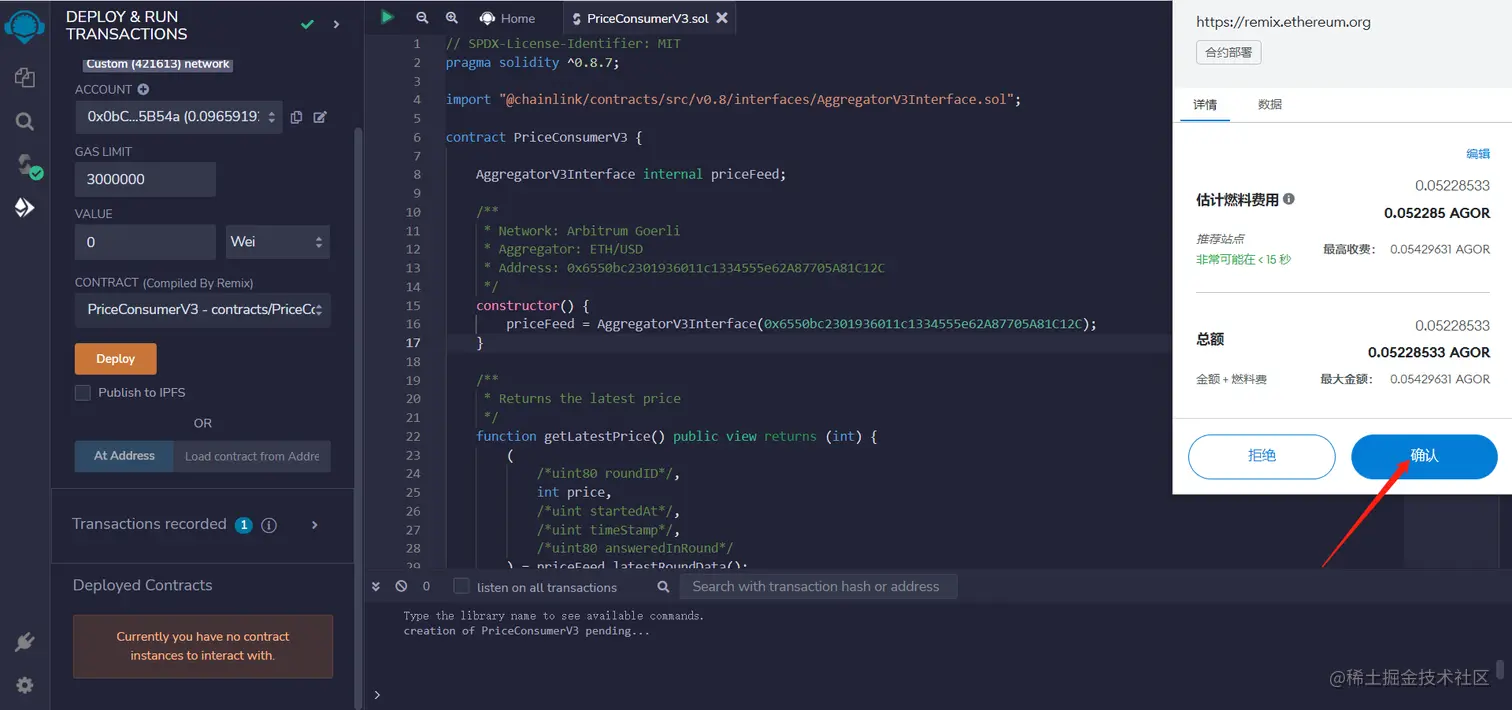Switch to the Home tab
The height and width of the screenshot is (710, 1512).
507,18
